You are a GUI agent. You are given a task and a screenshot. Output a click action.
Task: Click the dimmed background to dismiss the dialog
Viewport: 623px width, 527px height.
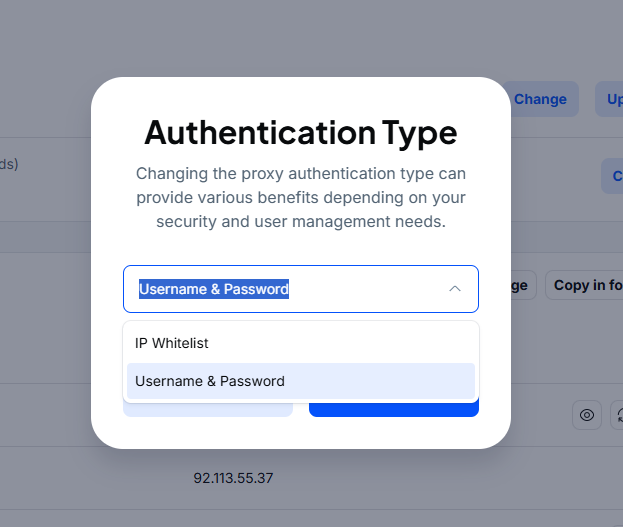point(45,300)
